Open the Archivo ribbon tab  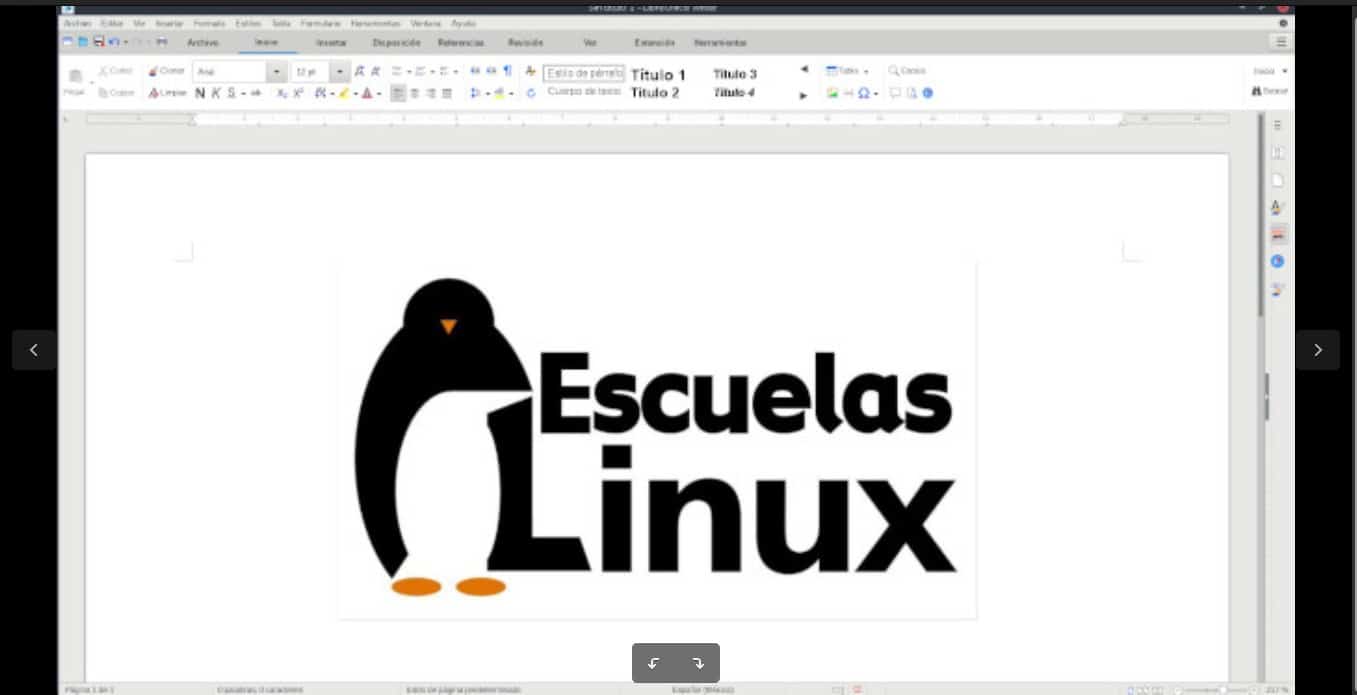tap(203, 43)
